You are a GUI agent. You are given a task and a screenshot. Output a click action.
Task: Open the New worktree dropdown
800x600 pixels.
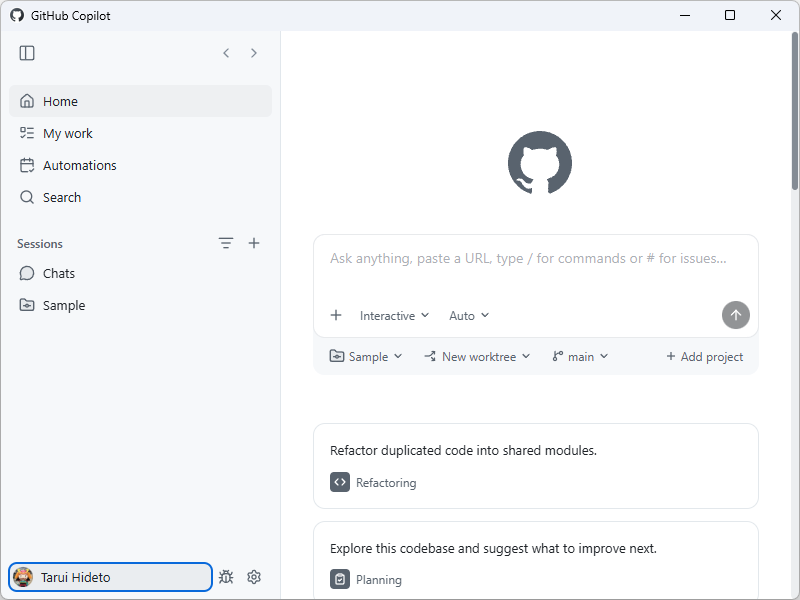tap(477, 357)
